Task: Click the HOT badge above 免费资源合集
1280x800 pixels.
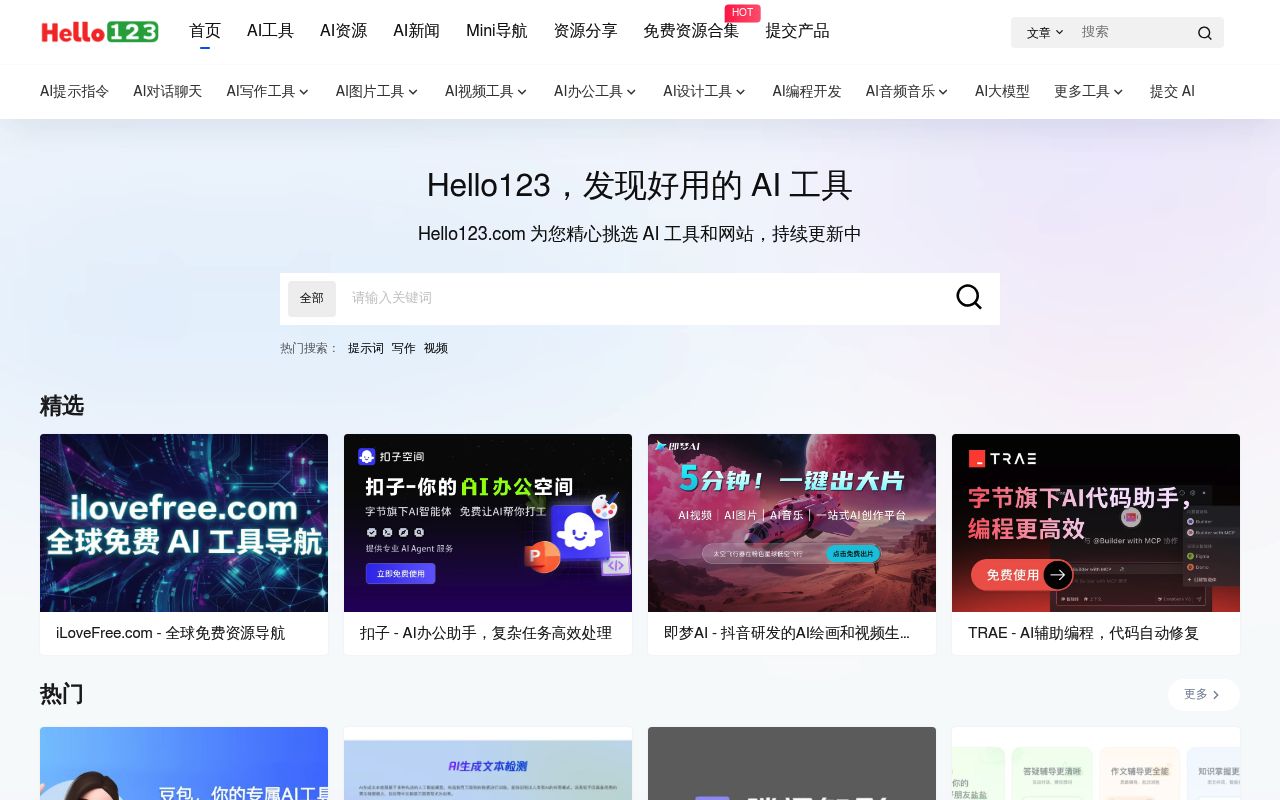Action: [742, 13]
